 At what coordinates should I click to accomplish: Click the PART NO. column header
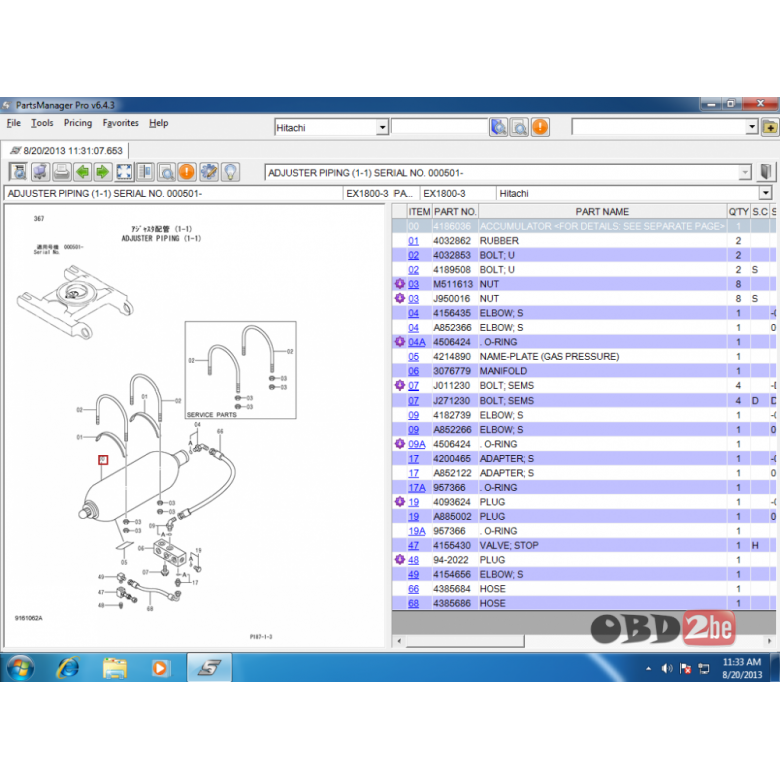pyautogui.click(x=455, y=211)
